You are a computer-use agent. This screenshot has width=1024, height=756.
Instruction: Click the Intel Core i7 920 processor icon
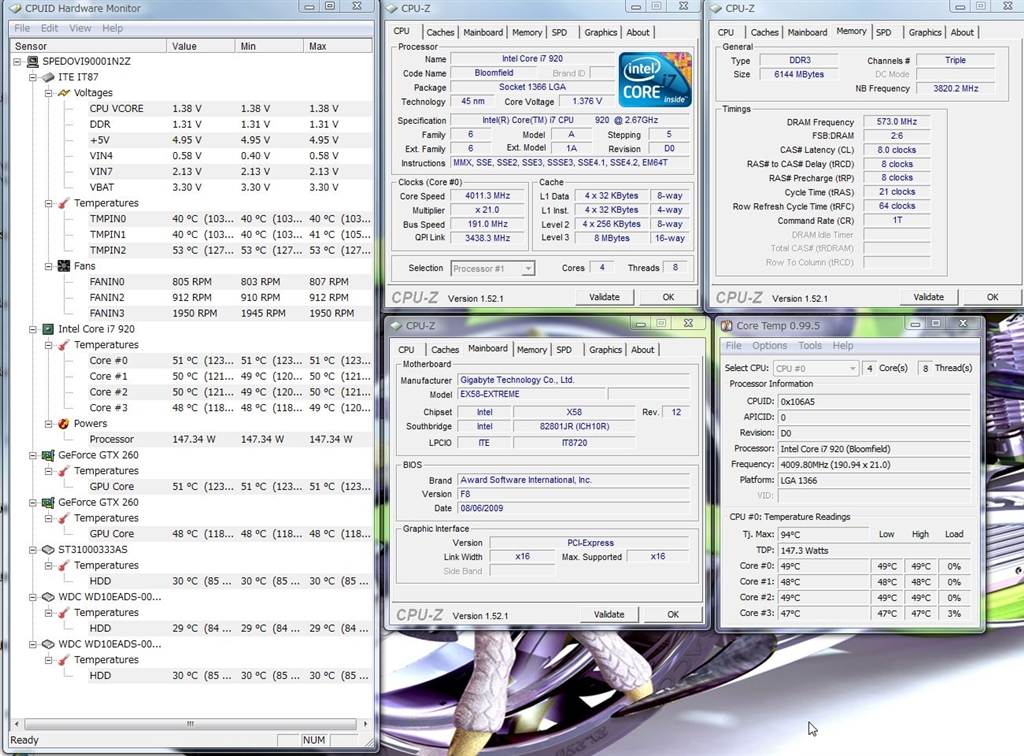[47, 329]
